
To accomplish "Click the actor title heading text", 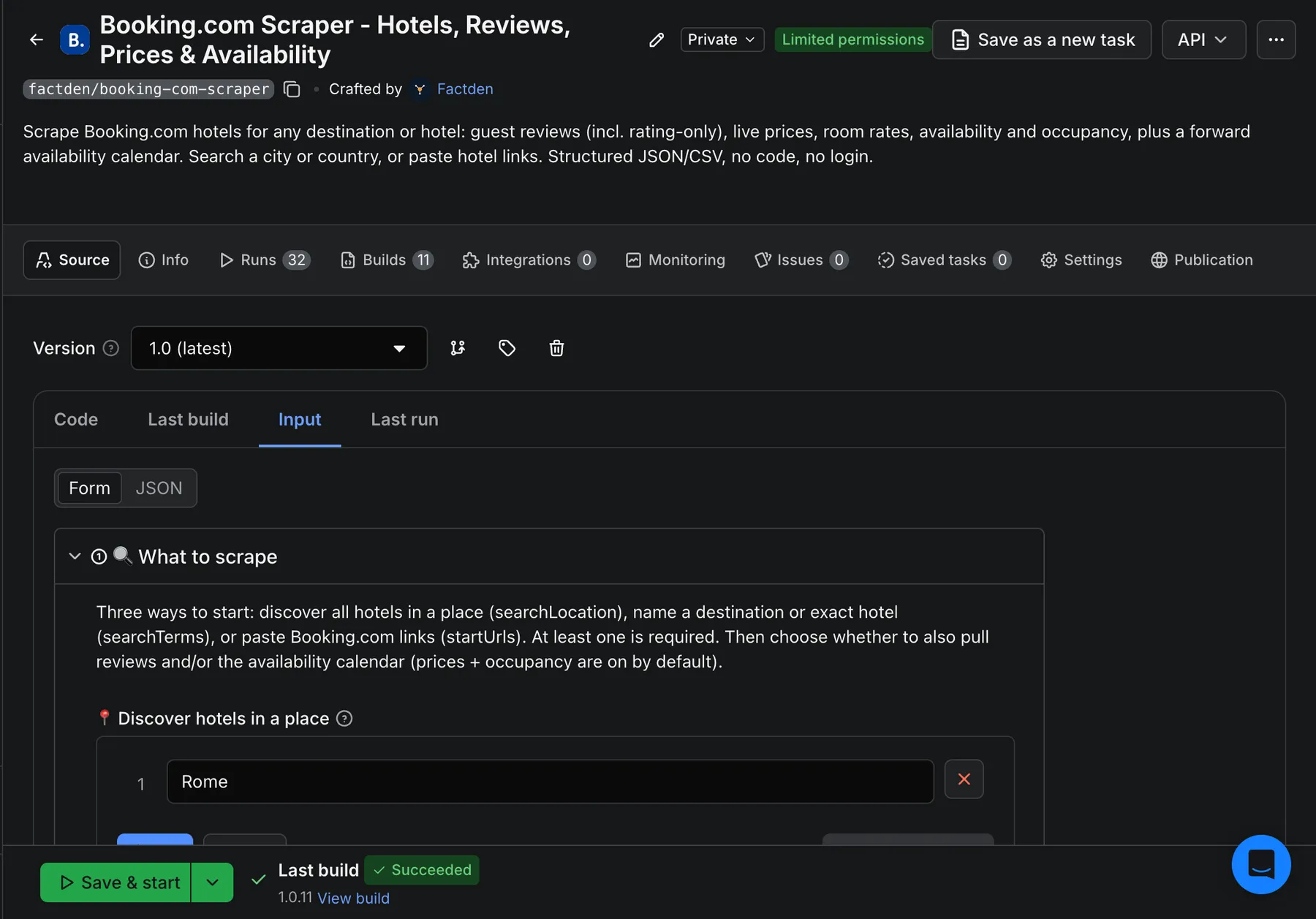I will [x=335, y=39].
